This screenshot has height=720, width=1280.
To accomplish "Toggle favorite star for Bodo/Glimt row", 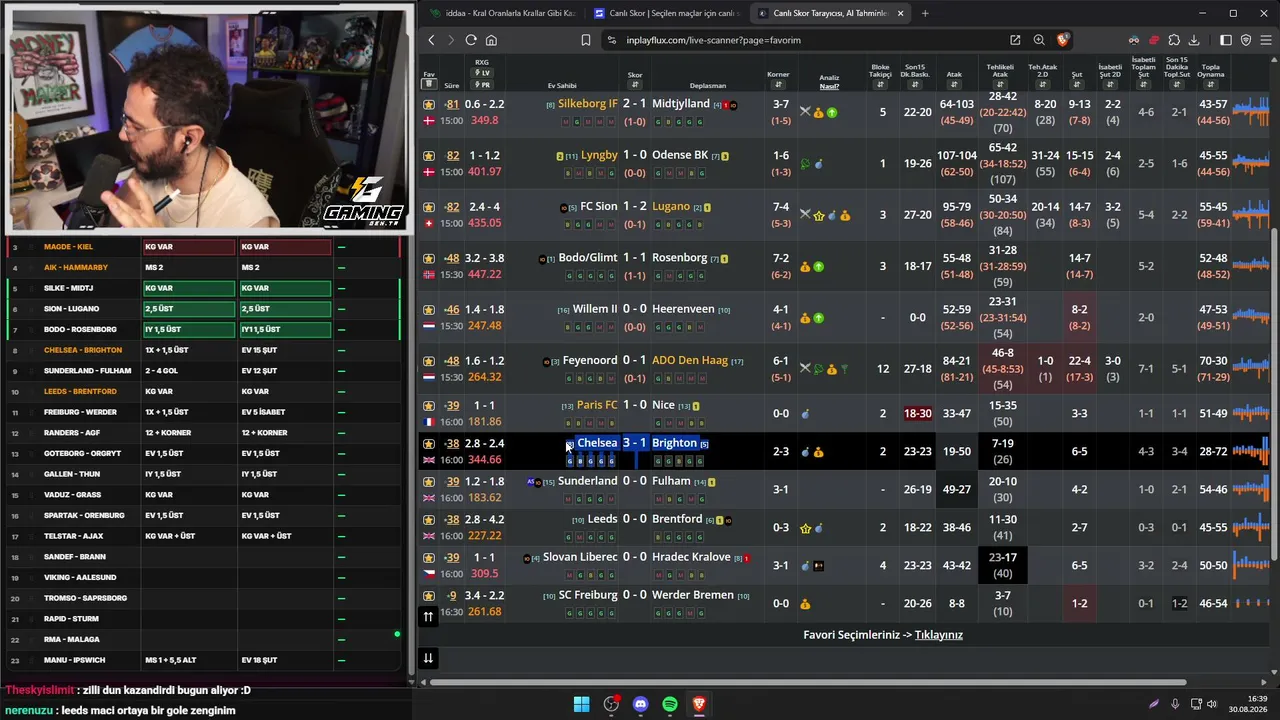I will 429,258.
